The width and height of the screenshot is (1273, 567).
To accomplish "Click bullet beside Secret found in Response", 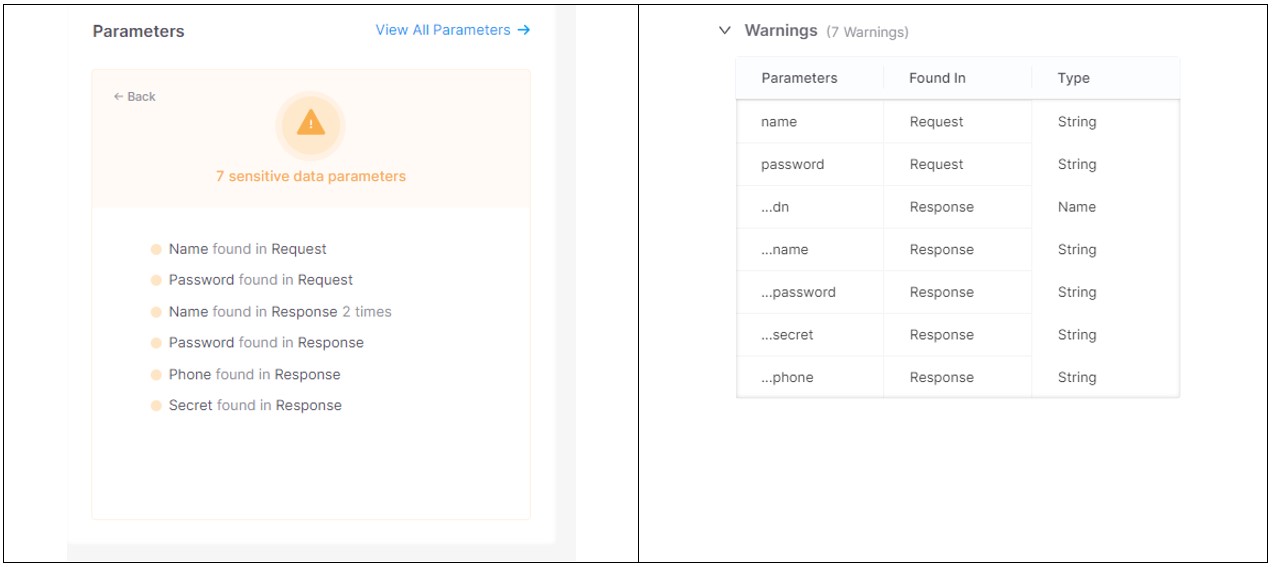I will pyautogui.click(x=156, y=406).
